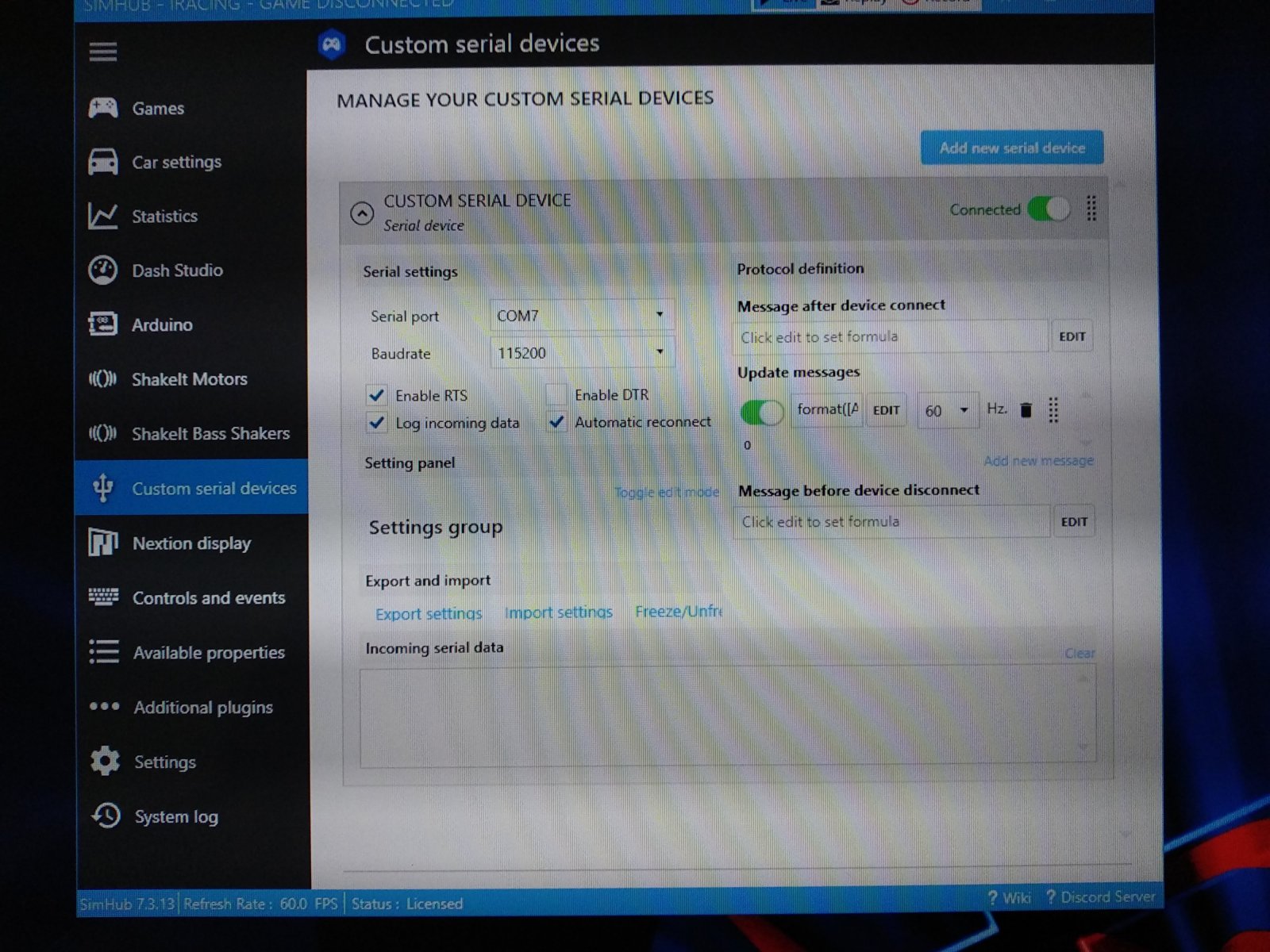The height and width of the screenshot is (952, 1270).
Task: Uncheck Enable RTS checkbox
Action: (376, 394)
